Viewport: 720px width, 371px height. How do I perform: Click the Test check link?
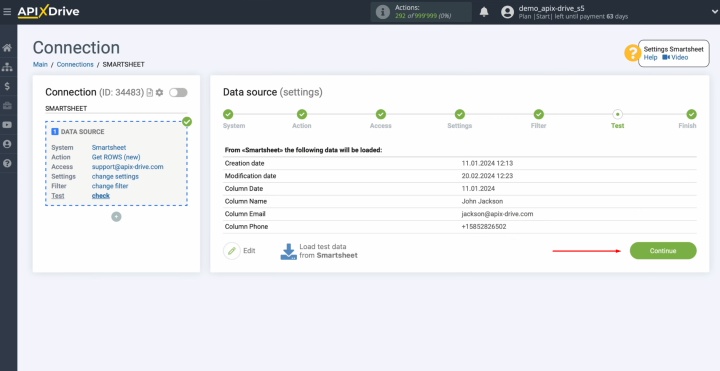click(x=101, y=196)
